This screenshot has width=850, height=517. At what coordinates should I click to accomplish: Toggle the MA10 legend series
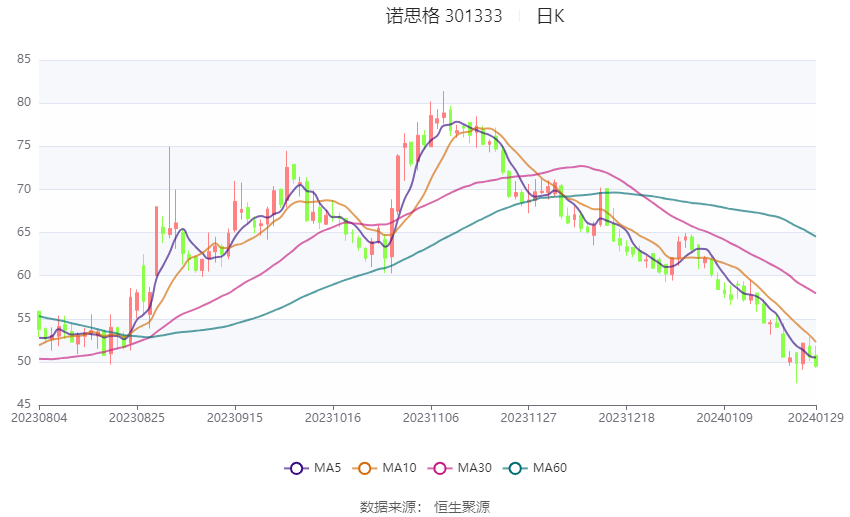point(384,468)
